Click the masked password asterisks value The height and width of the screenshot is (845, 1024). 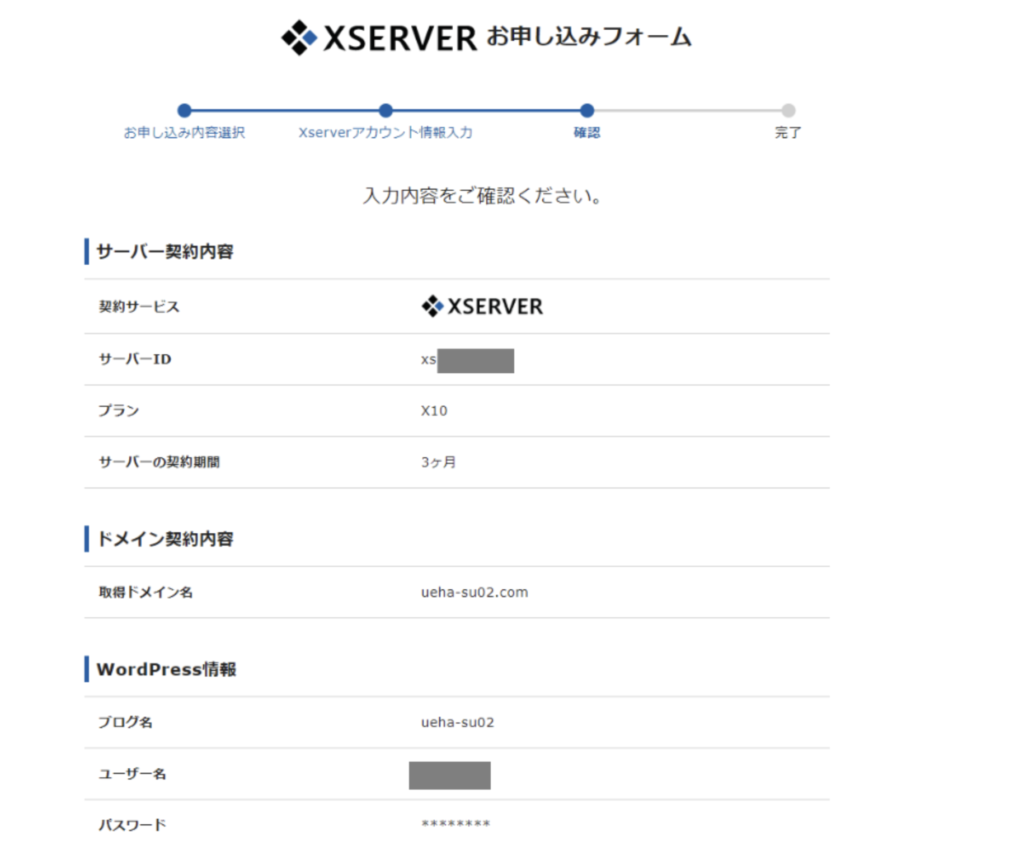pyautogui.click(x=456, y=823)
